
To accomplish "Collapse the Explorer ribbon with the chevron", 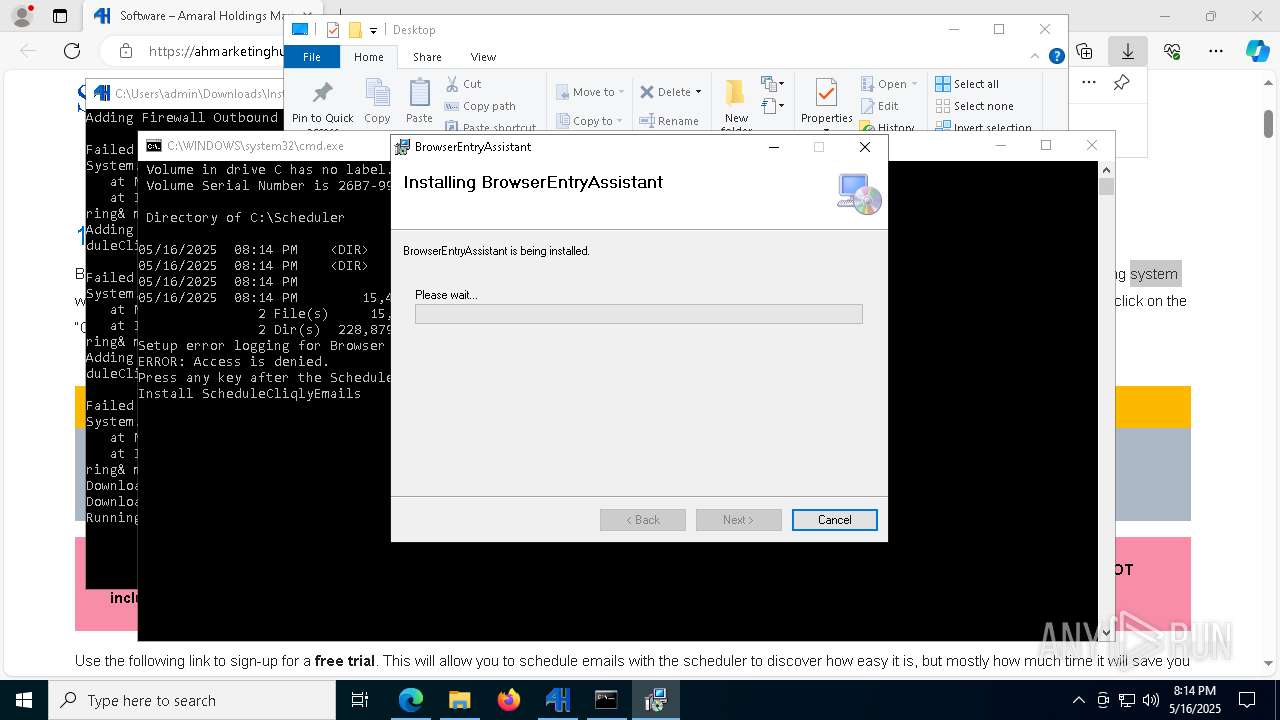I will [x=1036, y=57].
